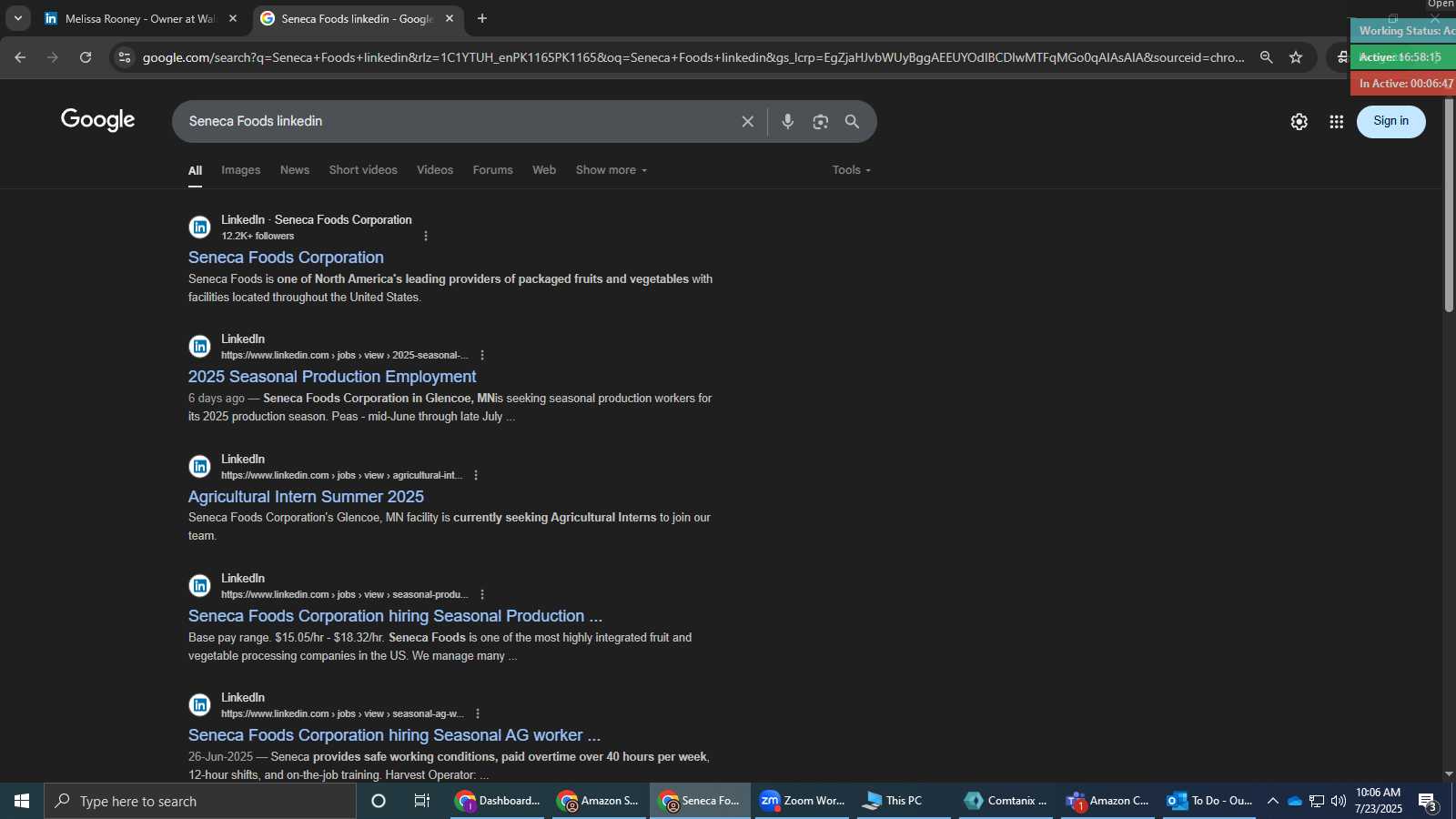This screenshot has width=1456, height=819.
Task: Open zoom magnifier icon in address bar
Action: [x=1266, y=57]
